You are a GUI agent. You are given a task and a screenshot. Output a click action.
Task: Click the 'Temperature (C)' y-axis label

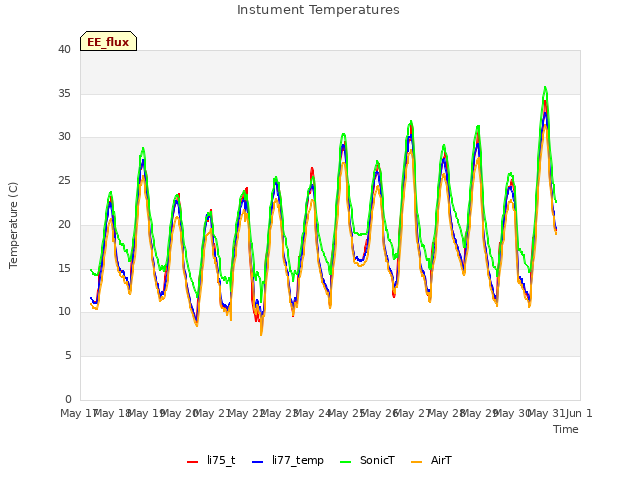13,225
